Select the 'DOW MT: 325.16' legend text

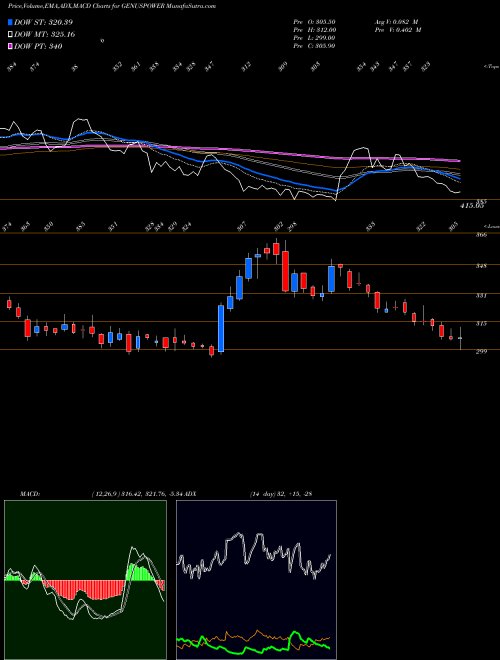tap(45, 35)
